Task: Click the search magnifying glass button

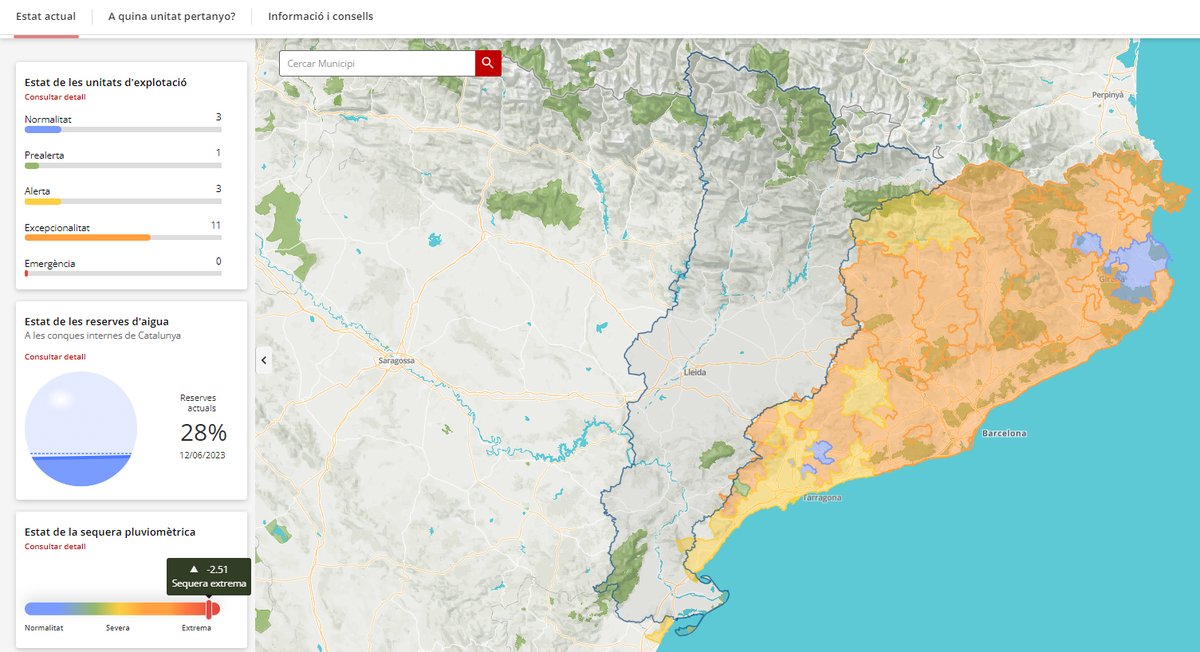Action: point(487,62)
